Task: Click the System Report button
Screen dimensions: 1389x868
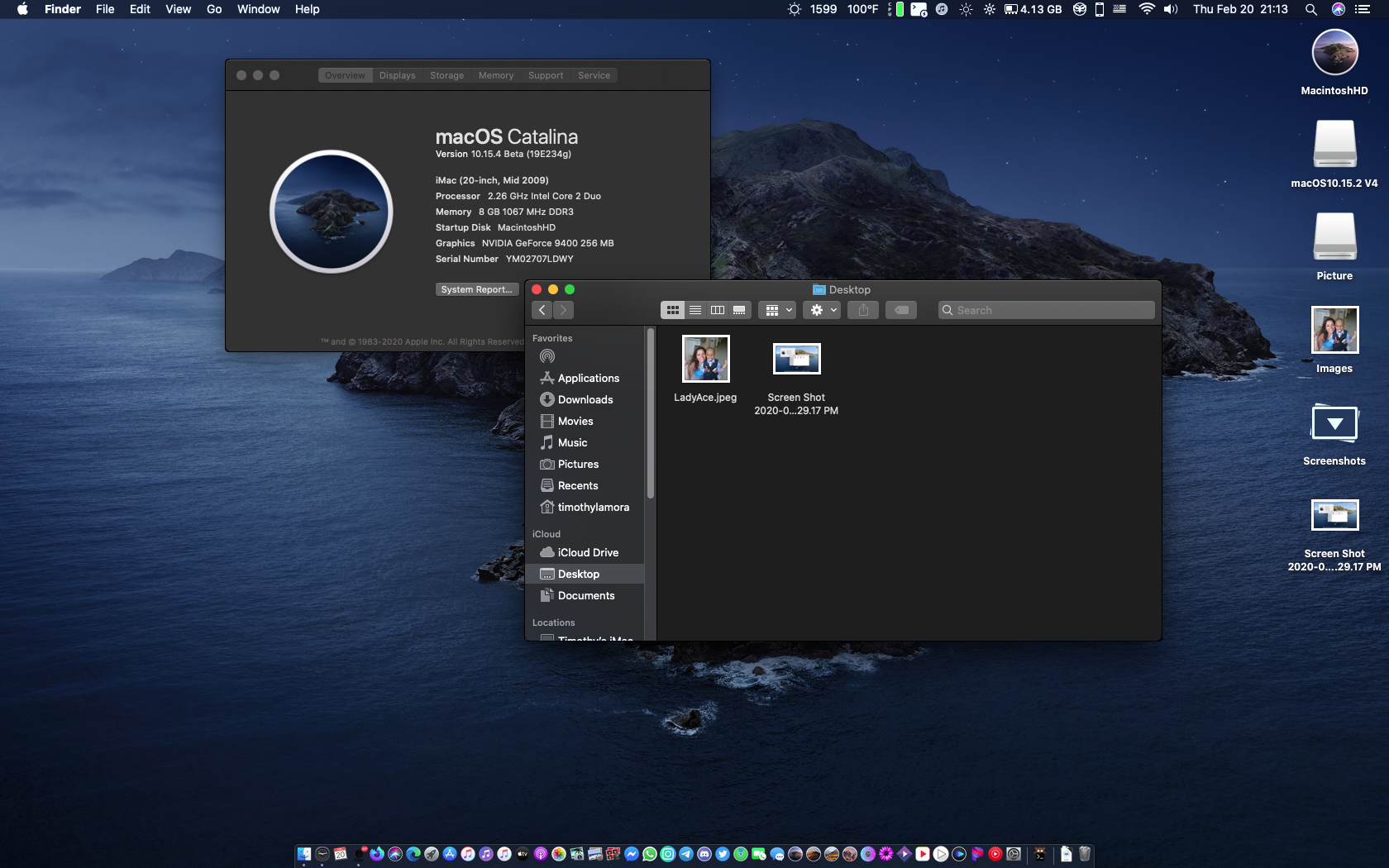Action: click(x=476, y=289)
